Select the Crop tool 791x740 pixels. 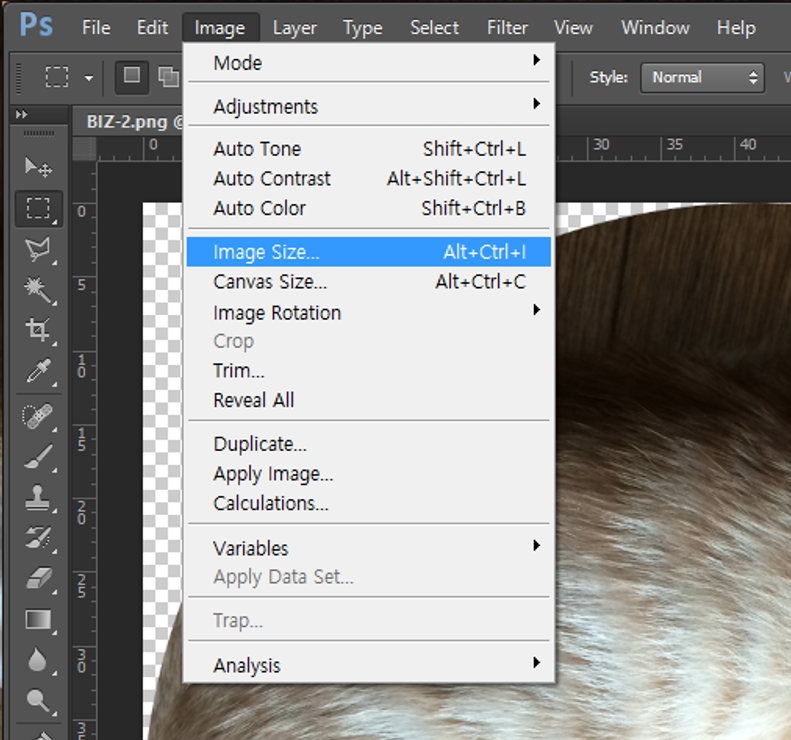[38, 330]
